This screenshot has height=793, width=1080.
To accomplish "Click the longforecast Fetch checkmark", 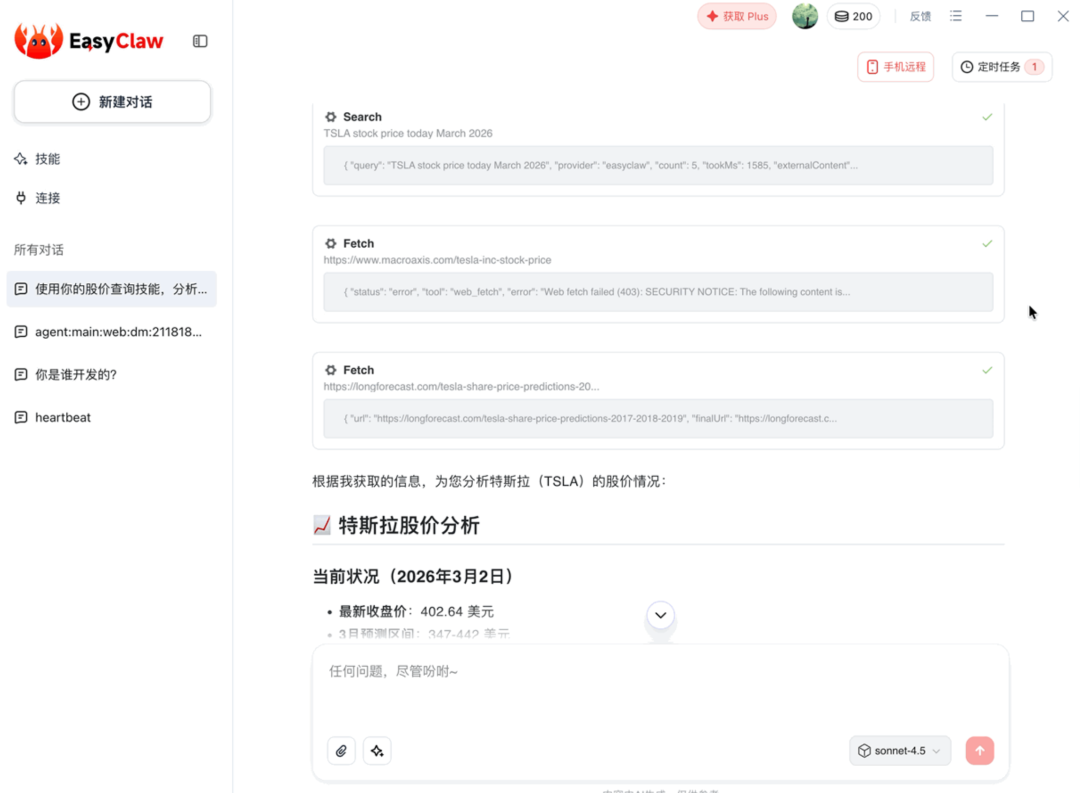I will [987, 371].
